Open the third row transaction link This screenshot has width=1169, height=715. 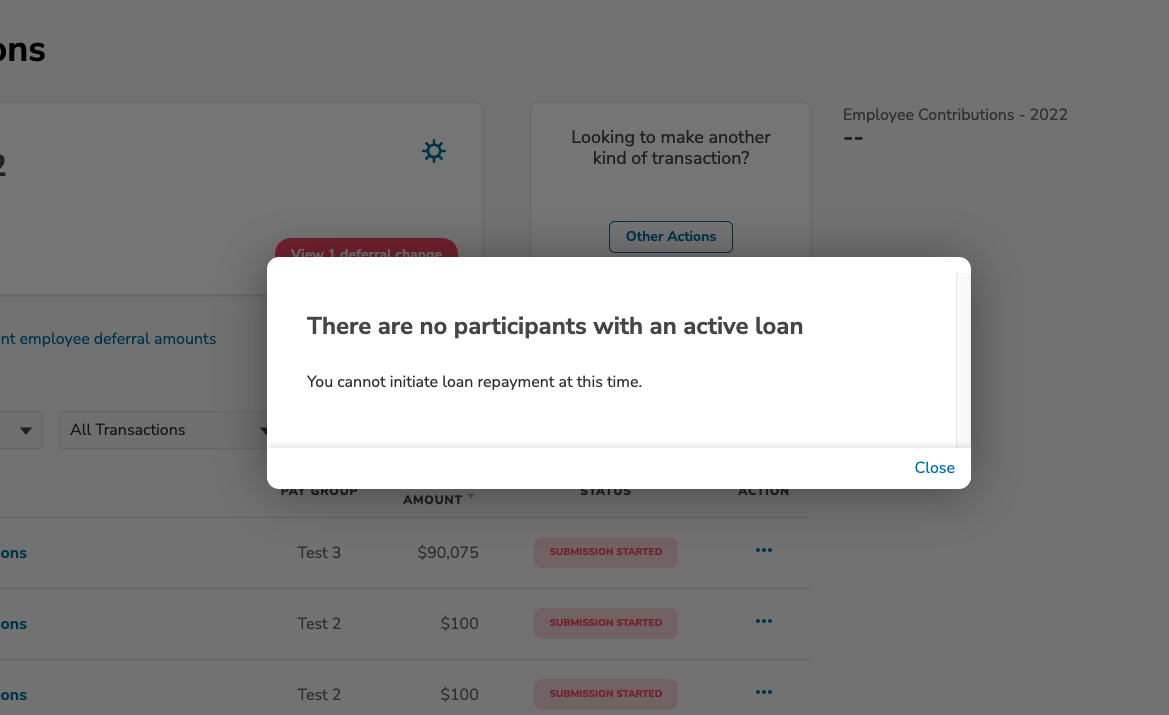pos(13,694)
